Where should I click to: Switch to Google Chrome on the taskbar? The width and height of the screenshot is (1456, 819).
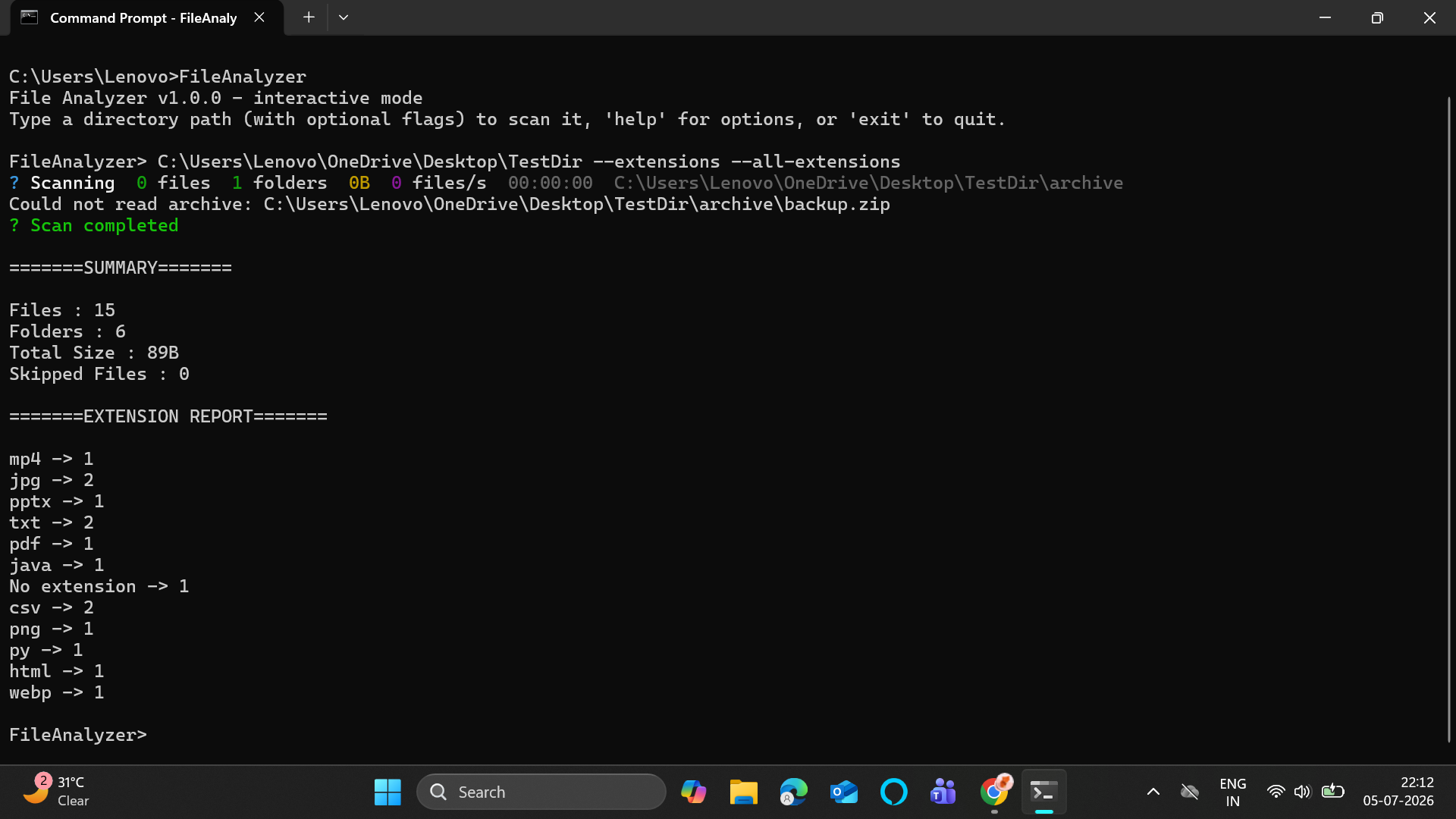coord(994,792)
